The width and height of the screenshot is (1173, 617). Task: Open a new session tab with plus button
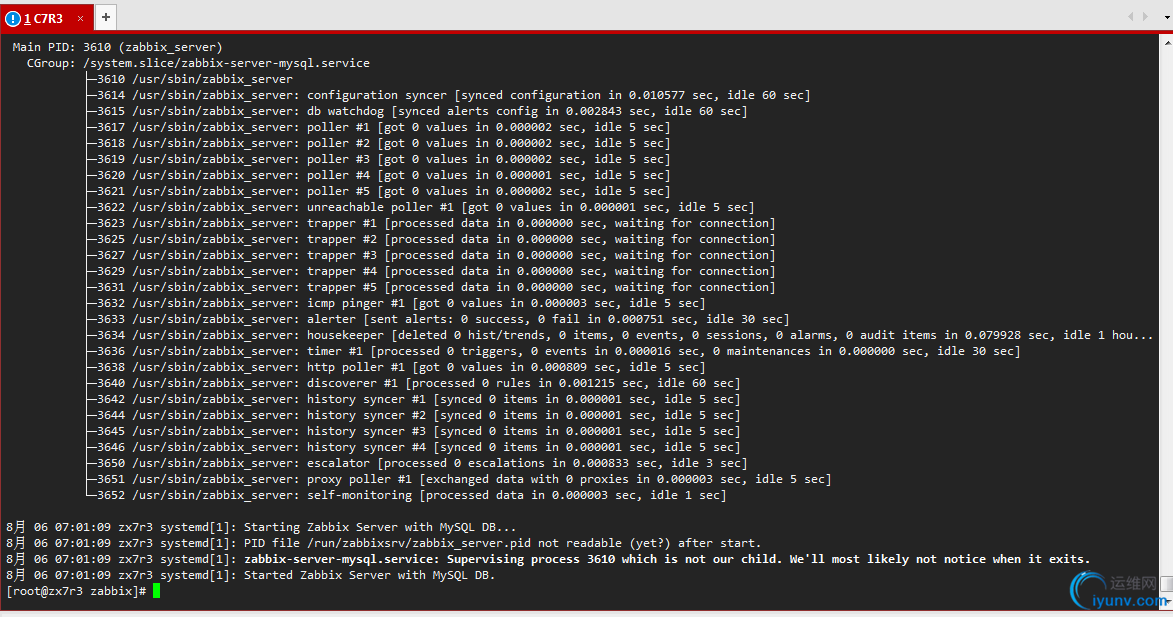click(x=105, y=17)
